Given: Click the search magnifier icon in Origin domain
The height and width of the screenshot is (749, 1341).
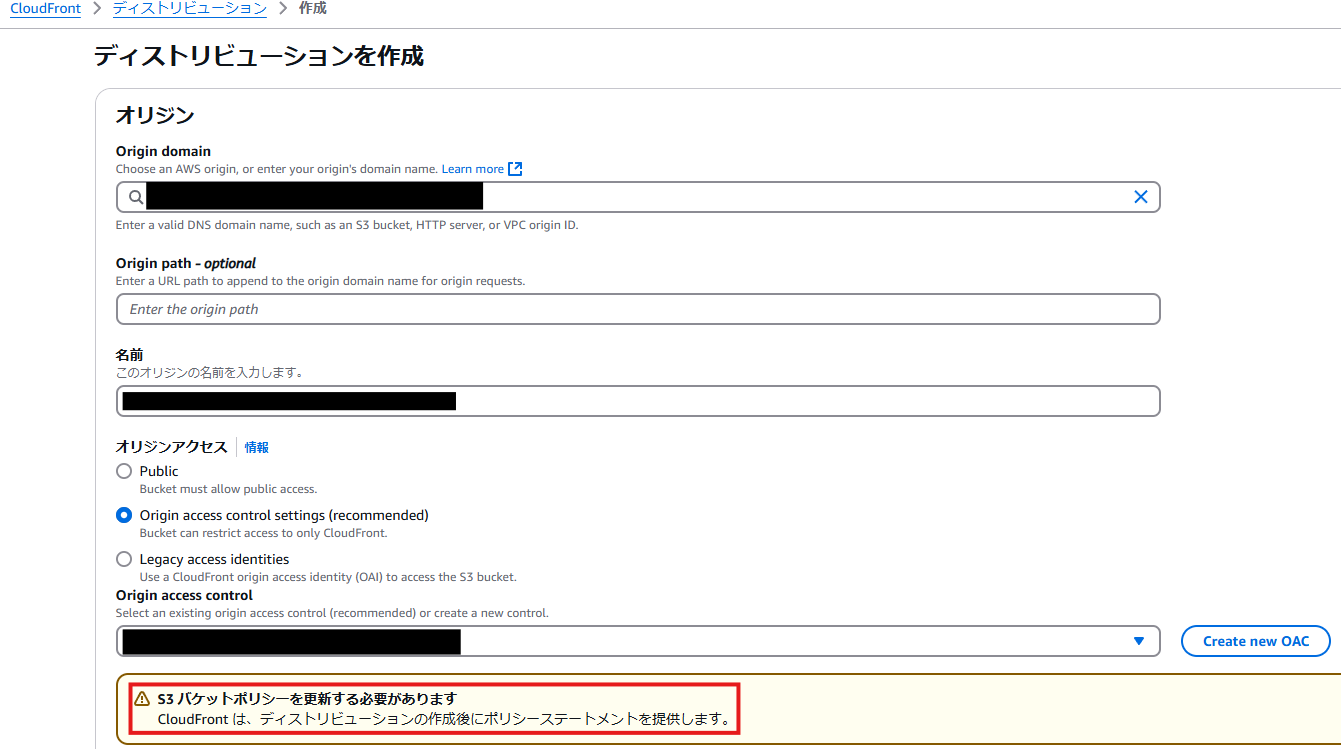Looking at the screenshot, I should click(x=134, y=197).
